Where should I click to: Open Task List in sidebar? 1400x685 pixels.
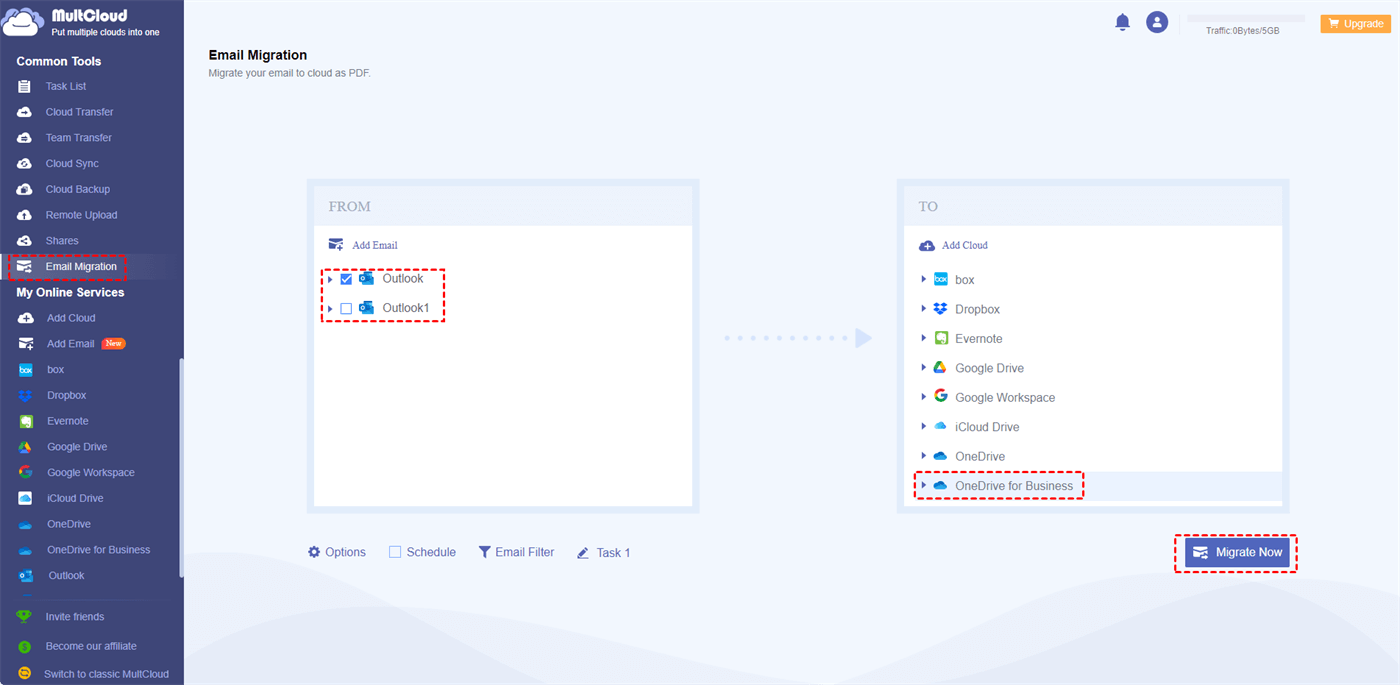(x=66, y=87)
